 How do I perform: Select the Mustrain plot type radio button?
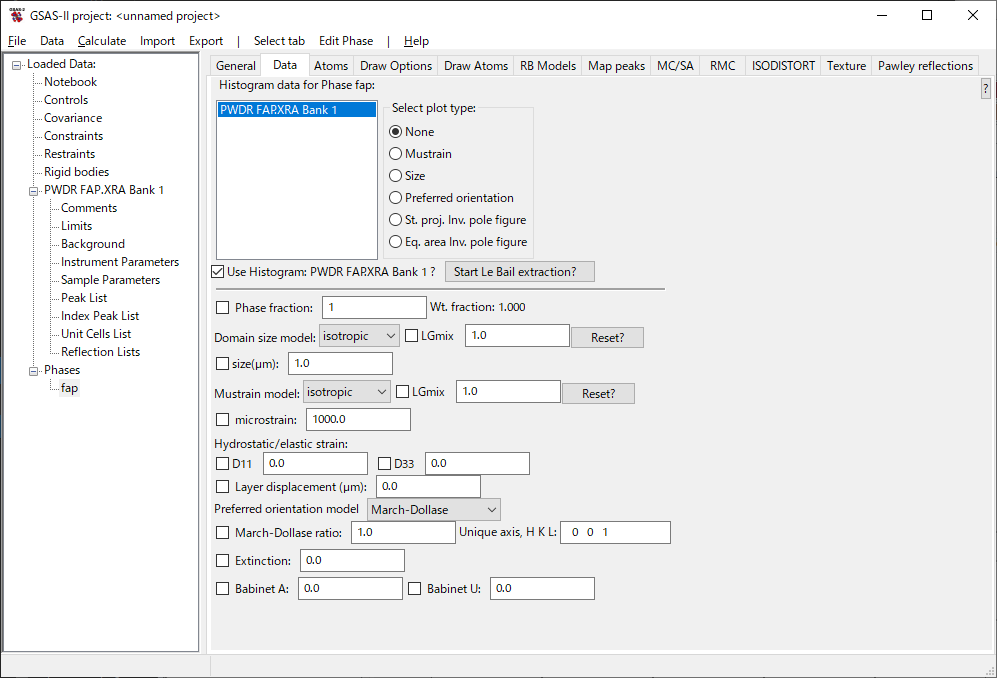click(396, 154)
